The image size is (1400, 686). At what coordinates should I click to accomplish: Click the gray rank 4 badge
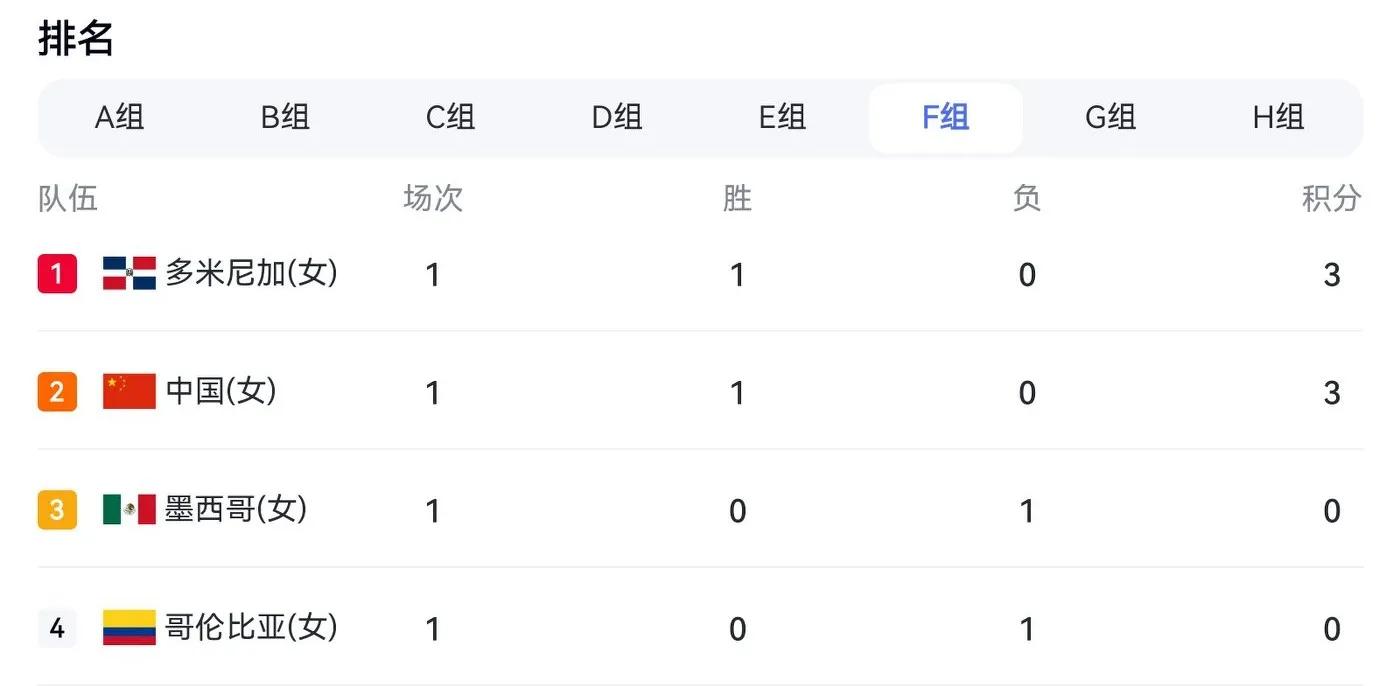pos(57,628)
